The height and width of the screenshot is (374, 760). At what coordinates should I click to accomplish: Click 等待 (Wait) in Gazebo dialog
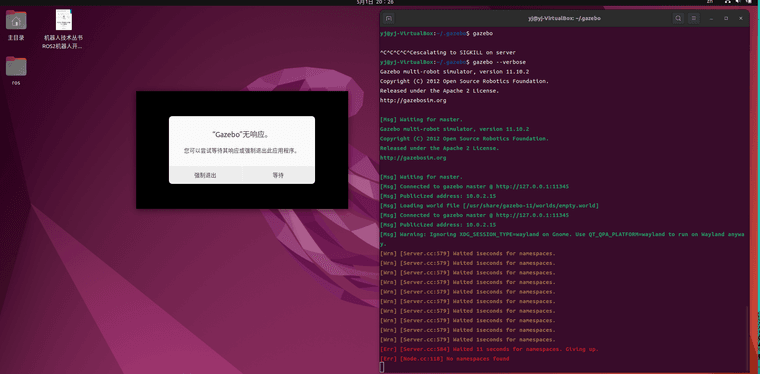[278, 175]
